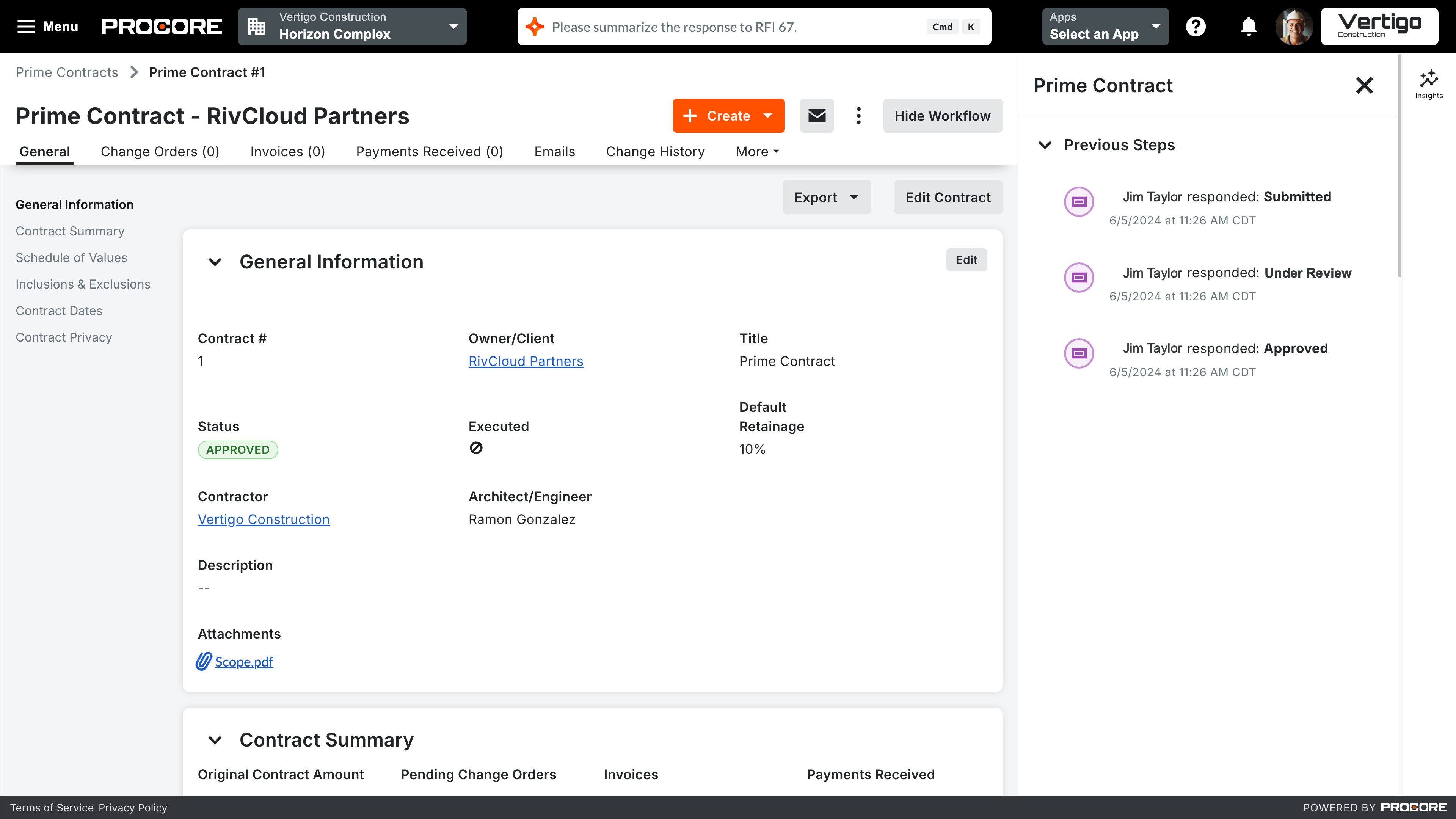Screen dimensions: 1456x819
Task: Collapse the Previous Steps section
Action: (1045, 145)
